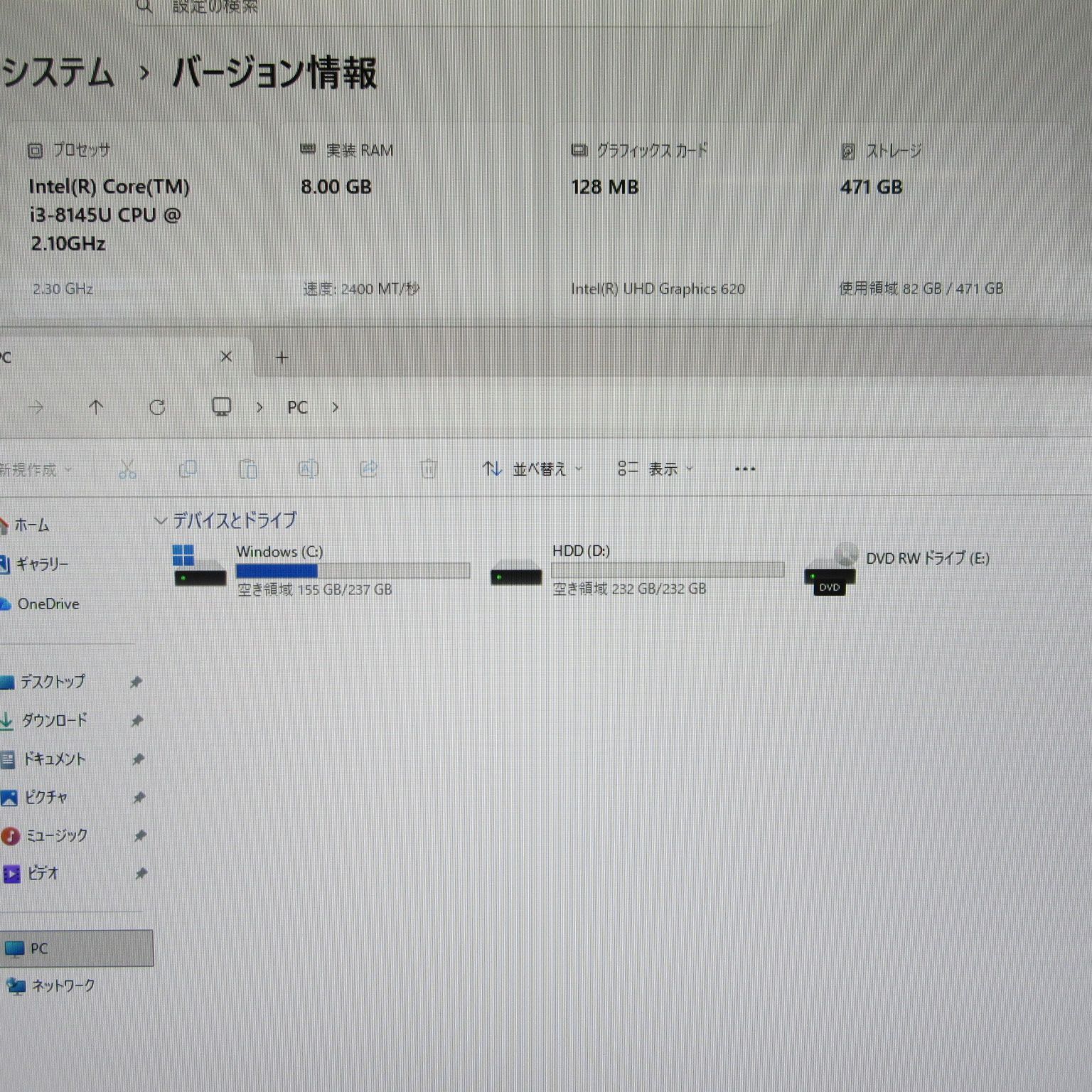Click the pin next to デスクトップ
Screen dimensions: 1092x1092
click(x=135, y=682)
